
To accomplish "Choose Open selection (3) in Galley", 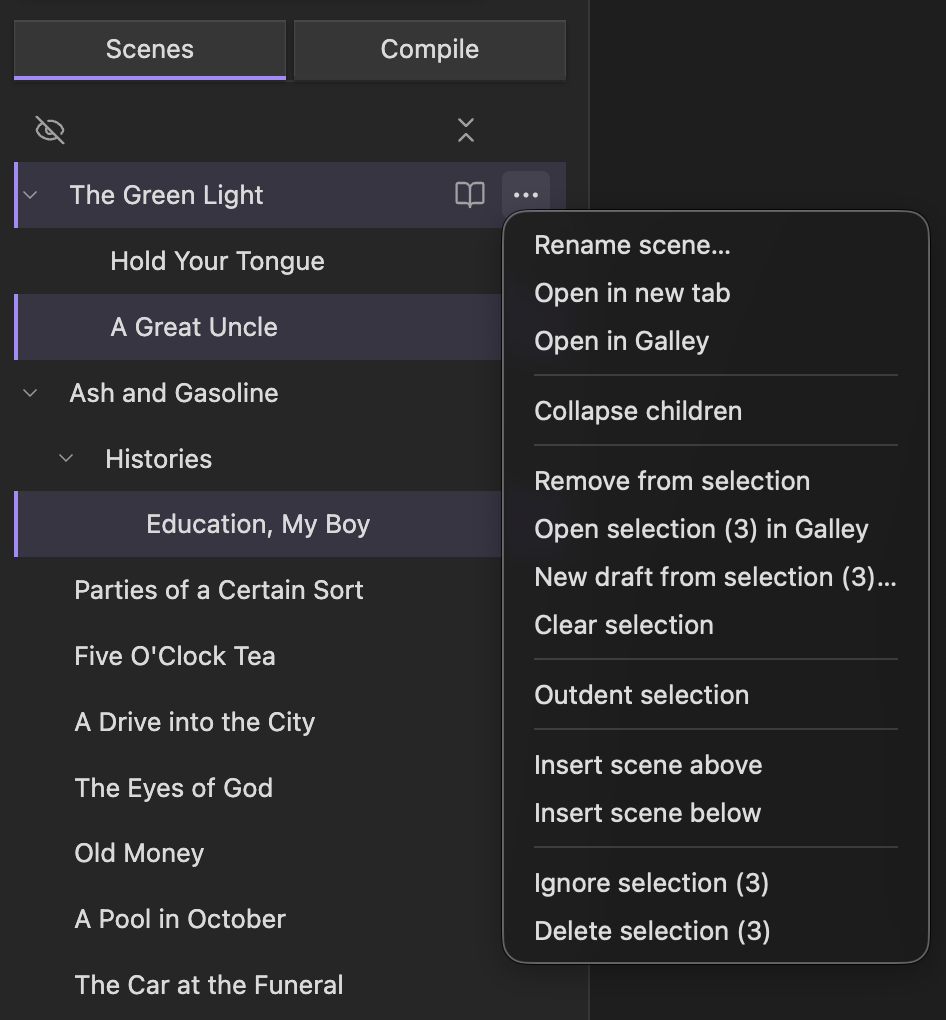I will tap(716, 530).
